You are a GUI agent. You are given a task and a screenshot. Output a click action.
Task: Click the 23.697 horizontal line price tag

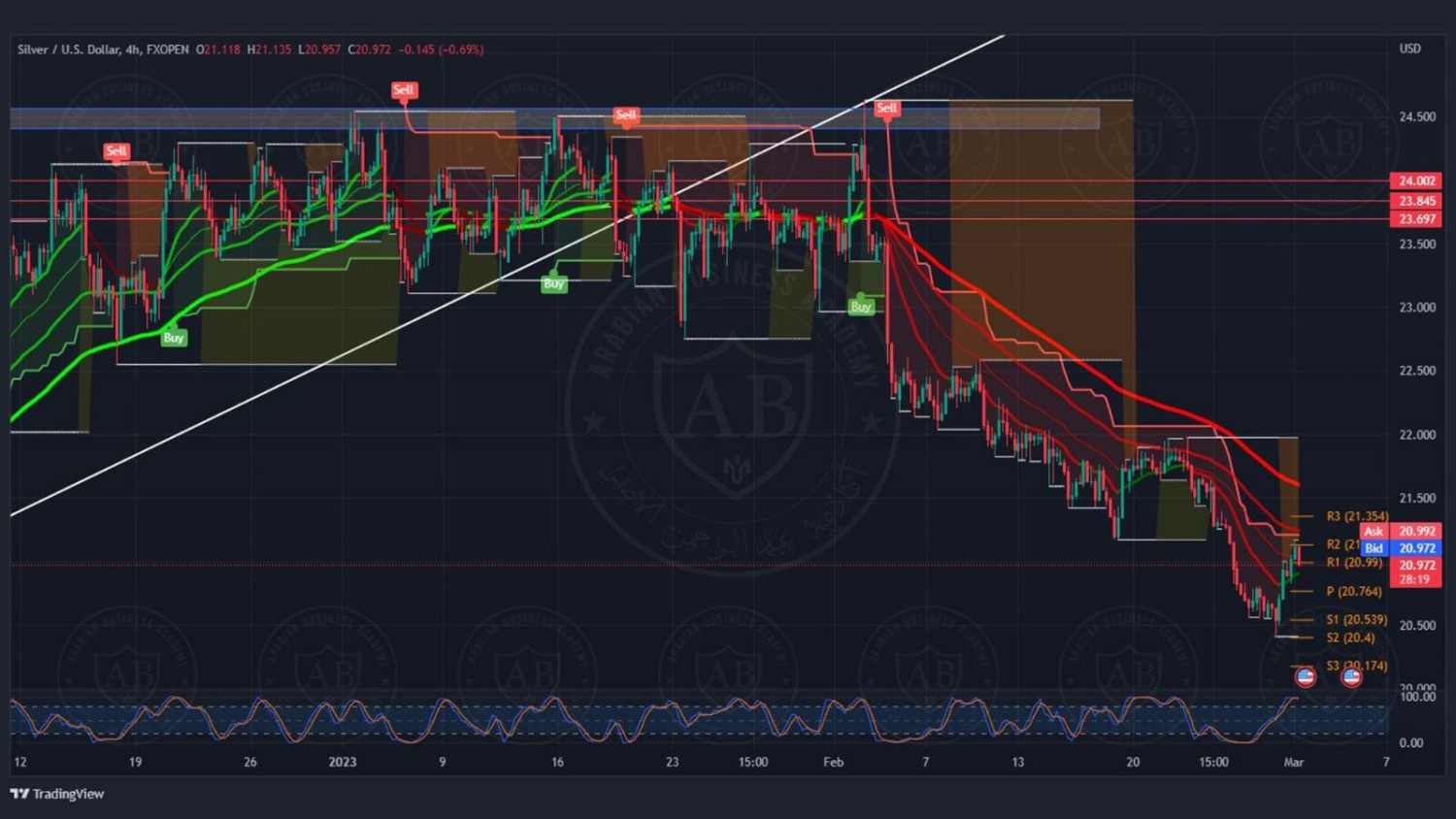pyautogui.click(x=1415, y=219)
